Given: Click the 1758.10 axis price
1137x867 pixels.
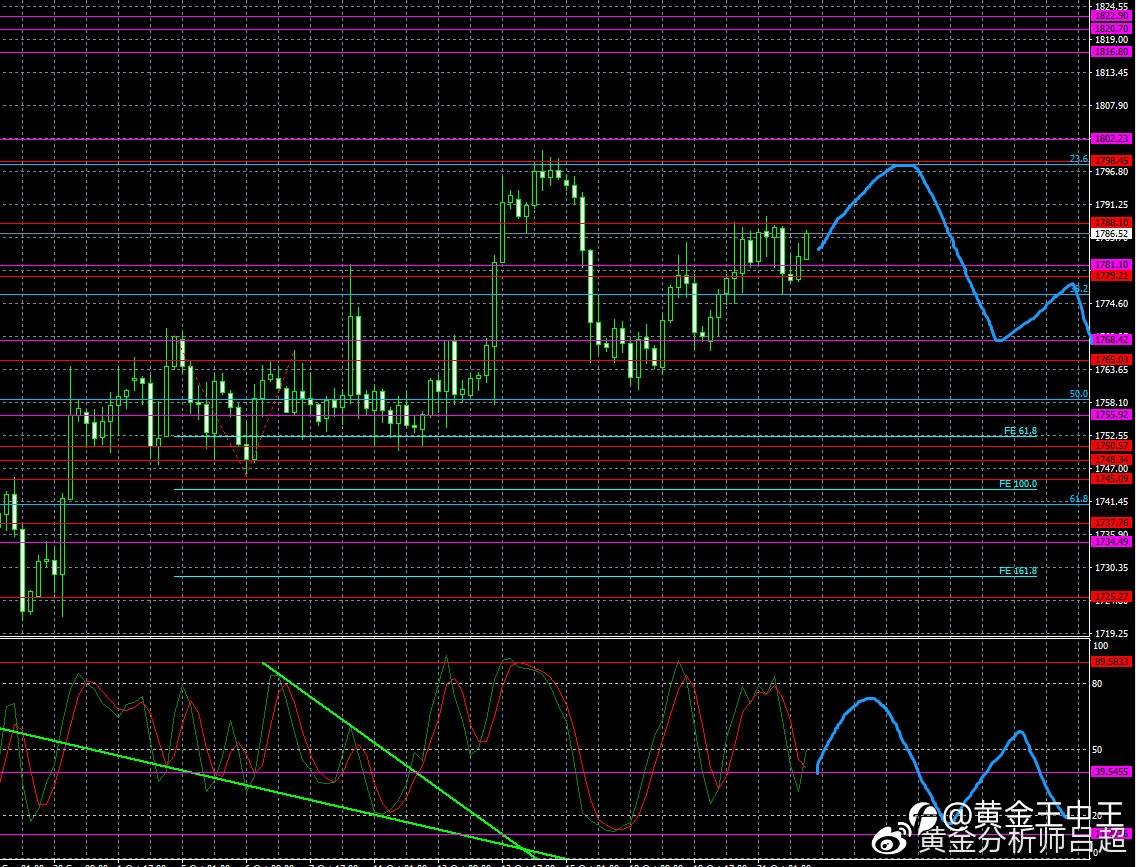Looking at the screenshot, I should (x=1111, y=402).
